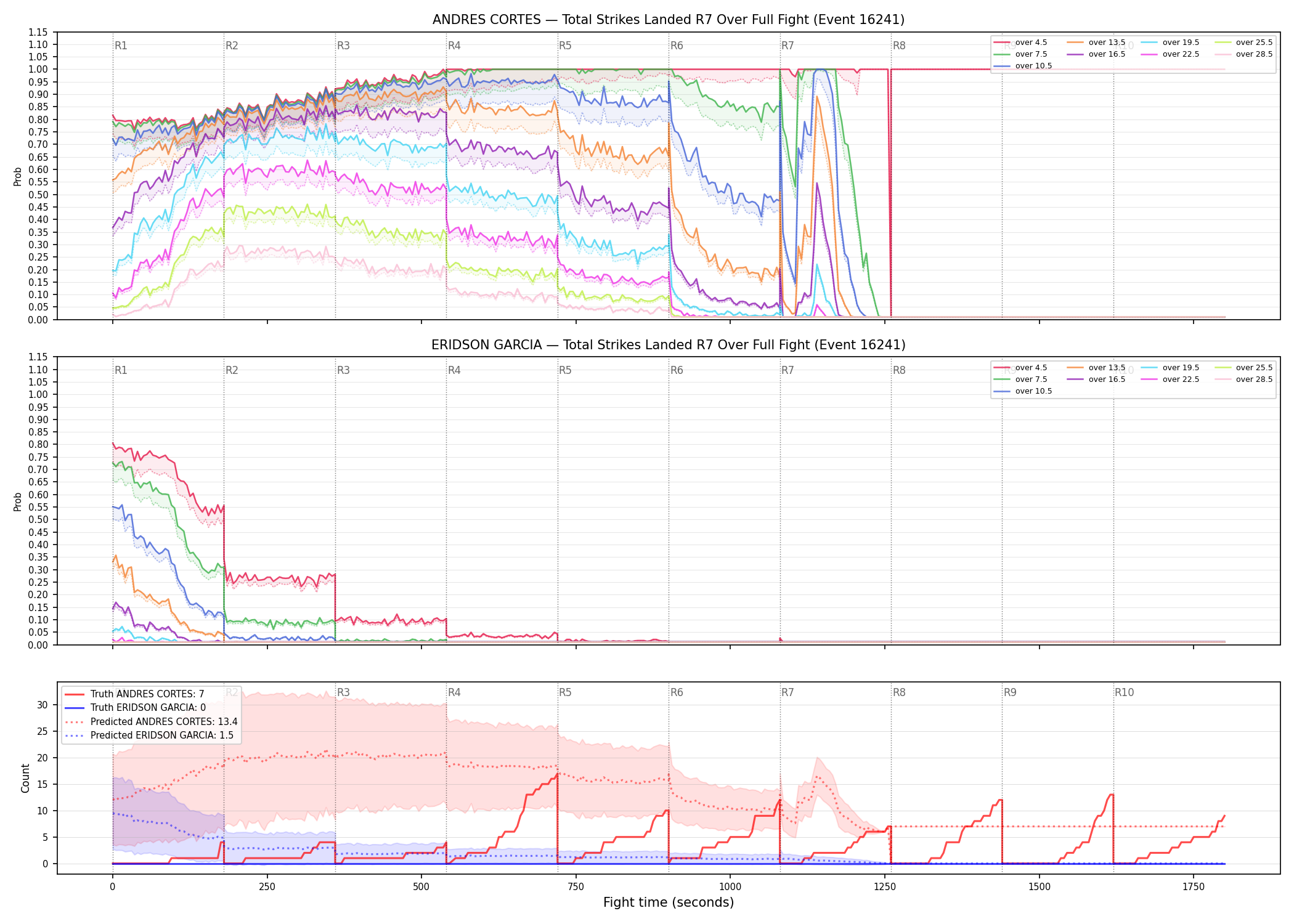This screenshot has height=924, width=1294.
Task: Click the R2 round marker in top chart
Action: coord(232,46)
